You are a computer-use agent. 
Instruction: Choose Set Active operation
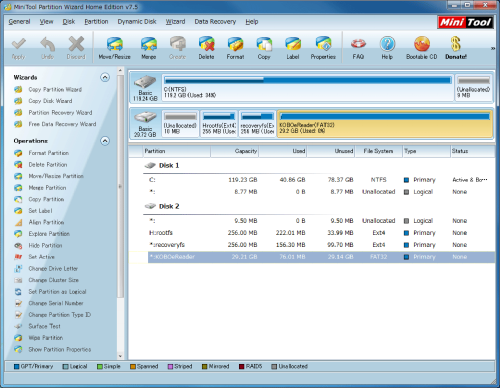pos(41,257)
